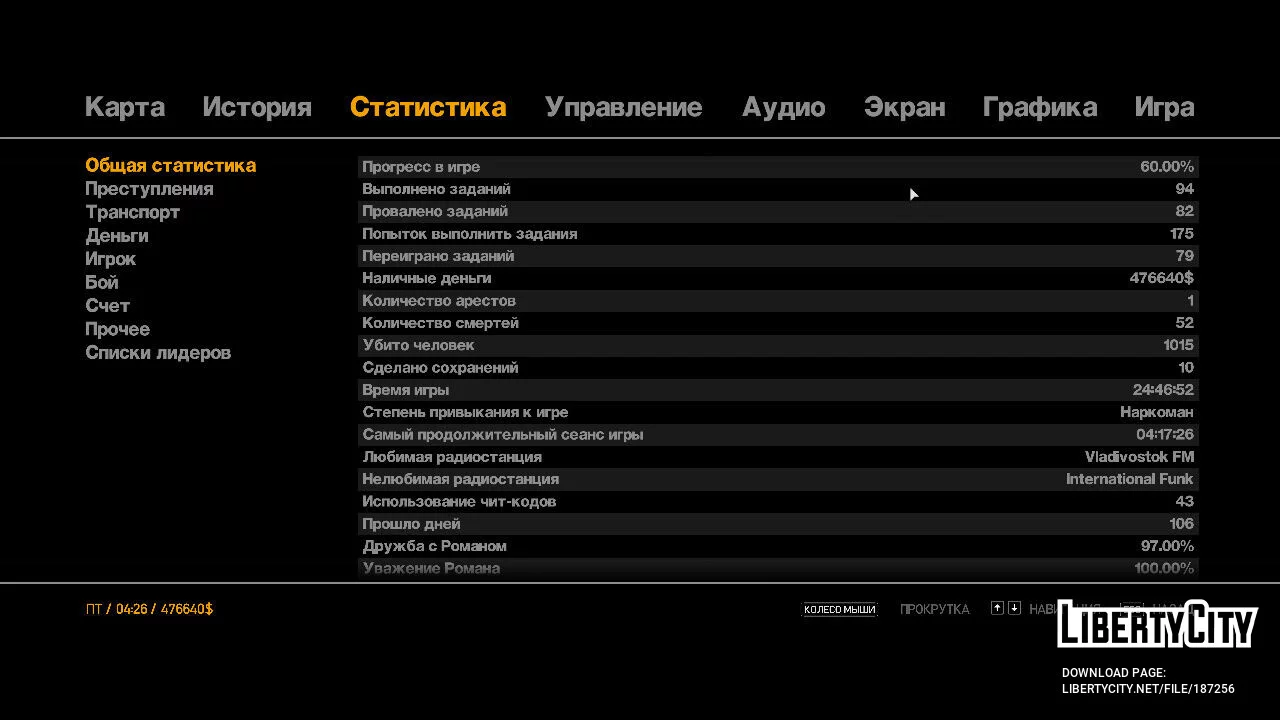Viewport: 1280px width, 720px height.
Task: Click the 'Колесо мыши' scroll hint icon
Action: [839, 609]
